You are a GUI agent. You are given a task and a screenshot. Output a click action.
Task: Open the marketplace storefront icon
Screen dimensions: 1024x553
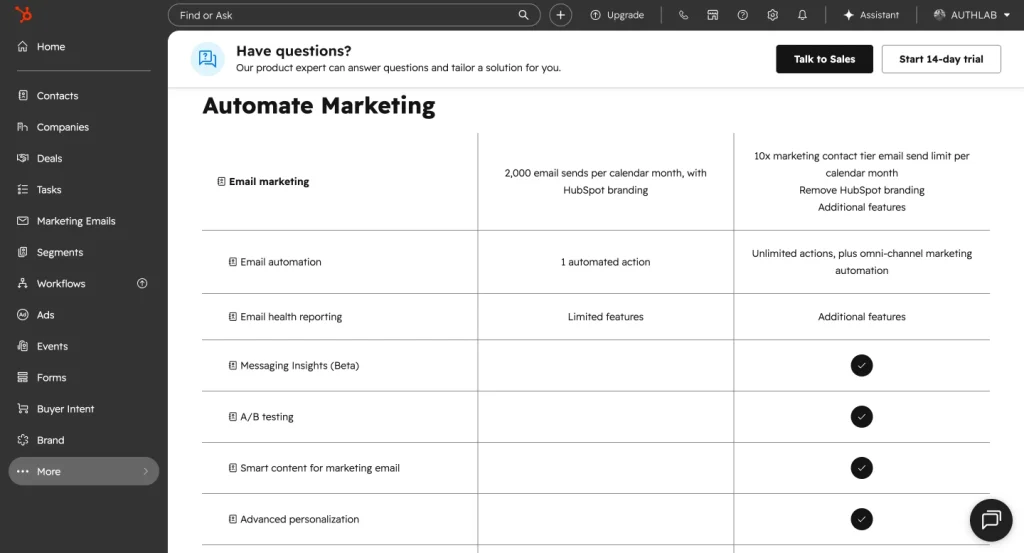coord(712,15)
